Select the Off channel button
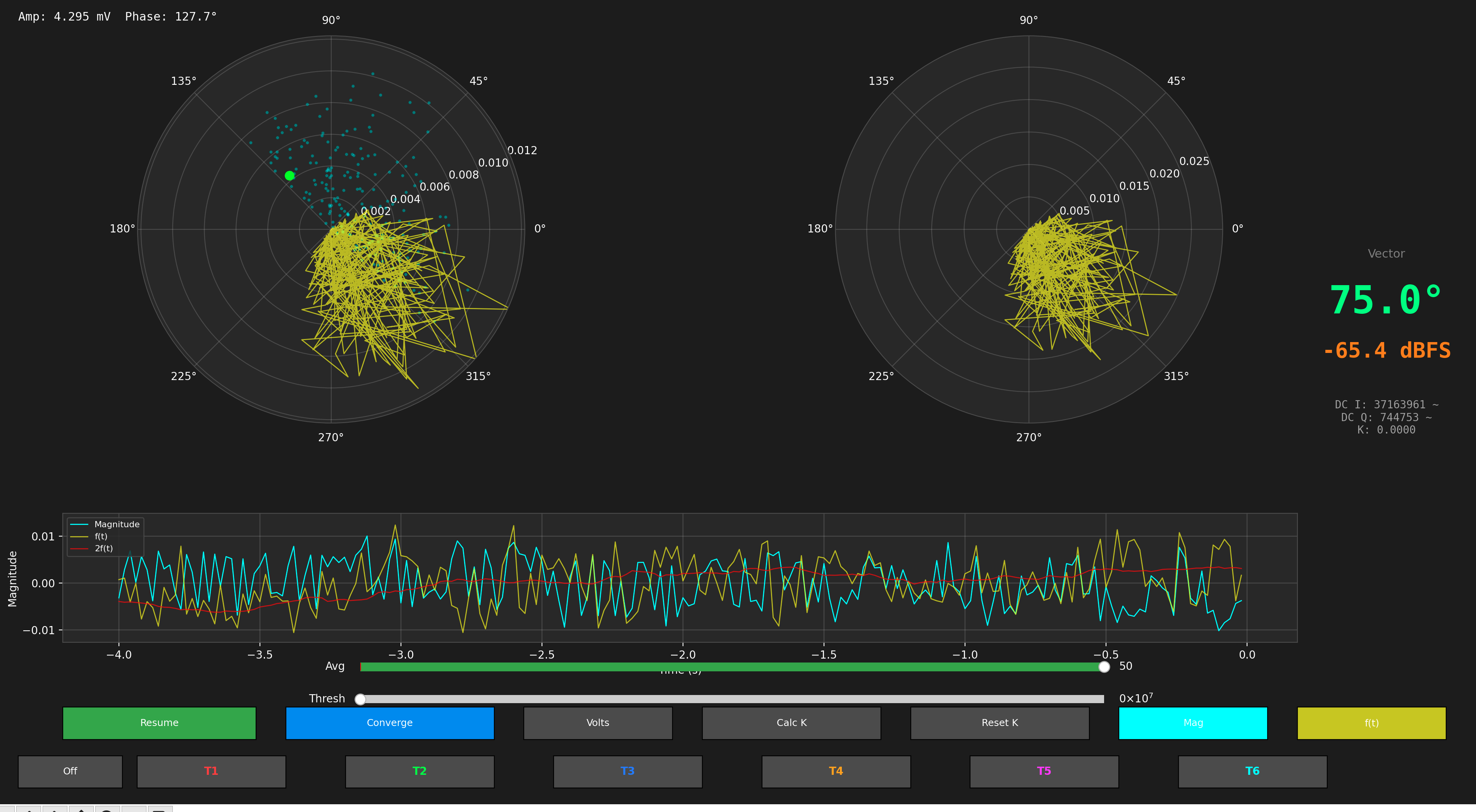This screenshot has width=1476, height=812. point(70,771)
